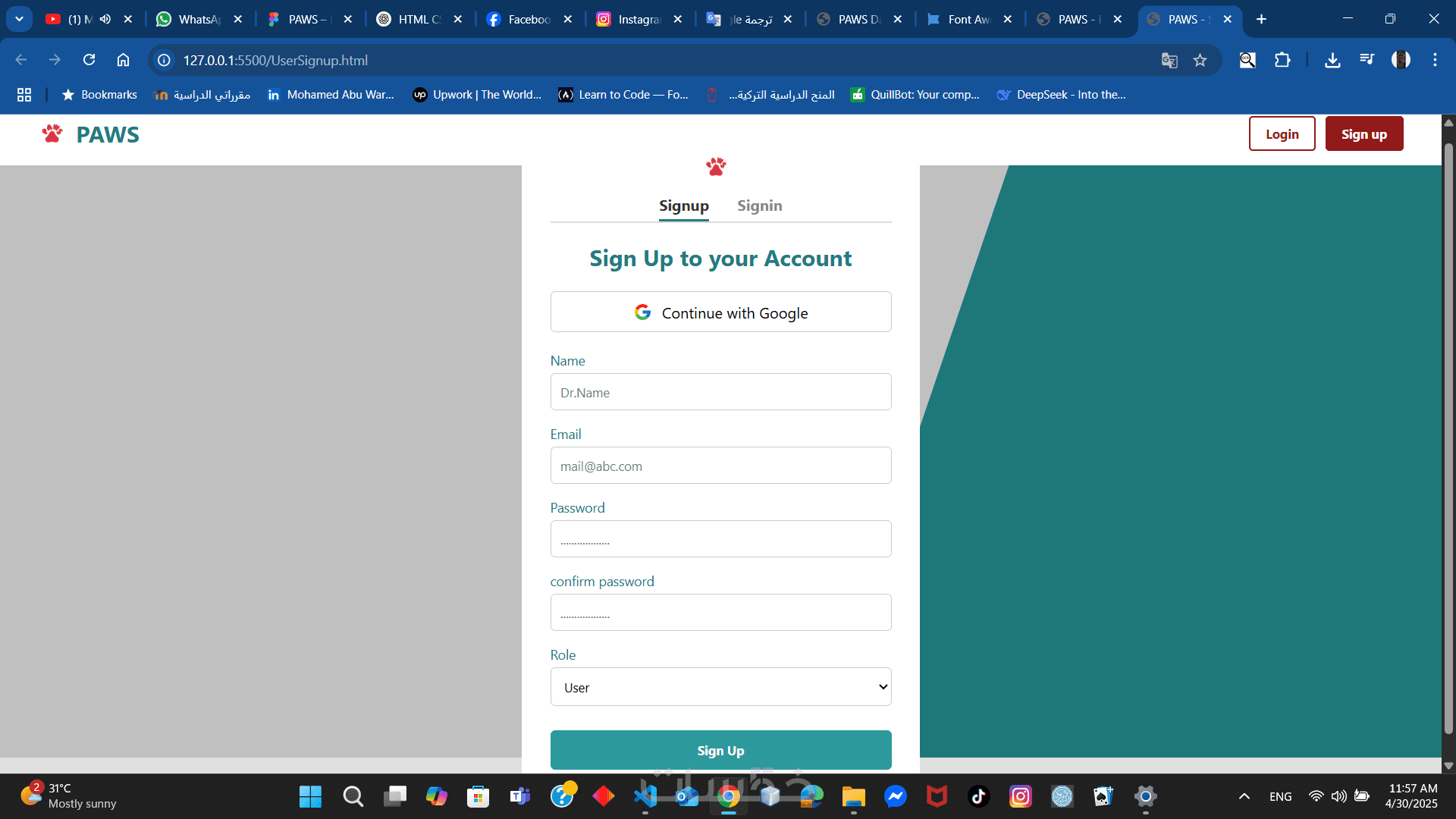Open the tab search dropdown arrow
The height and width of the screenshot is (819, 1456).
[19, 19]
